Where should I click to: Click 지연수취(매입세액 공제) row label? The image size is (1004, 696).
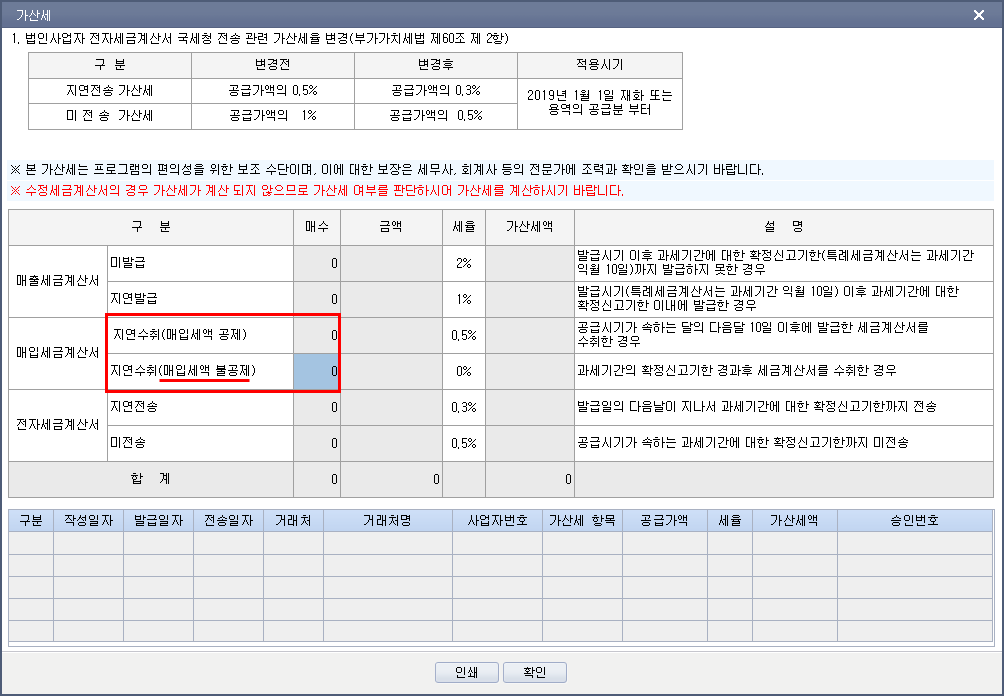click(x=200, y=335)
